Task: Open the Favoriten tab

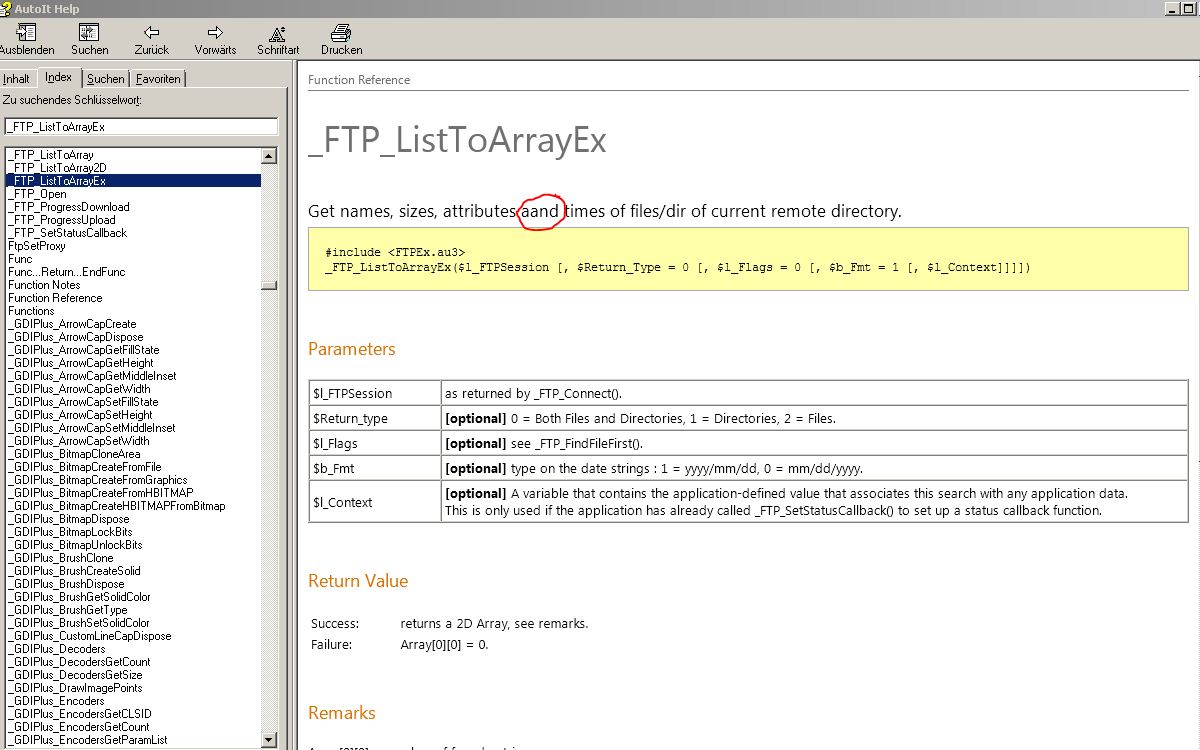Action: [x=158, y=79]
